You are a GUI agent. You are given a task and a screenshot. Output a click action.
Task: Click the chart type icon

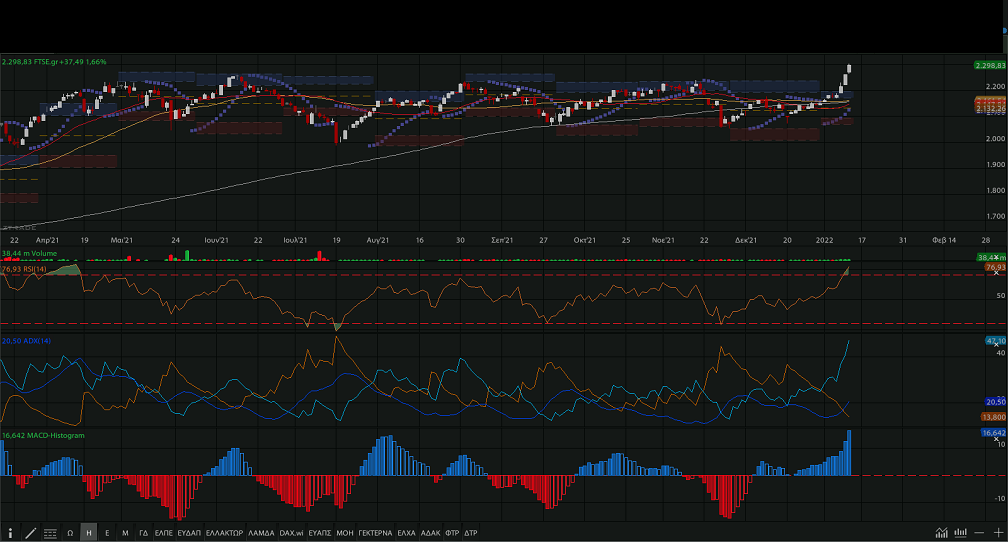pyautogui.click(x=941, y=533)
